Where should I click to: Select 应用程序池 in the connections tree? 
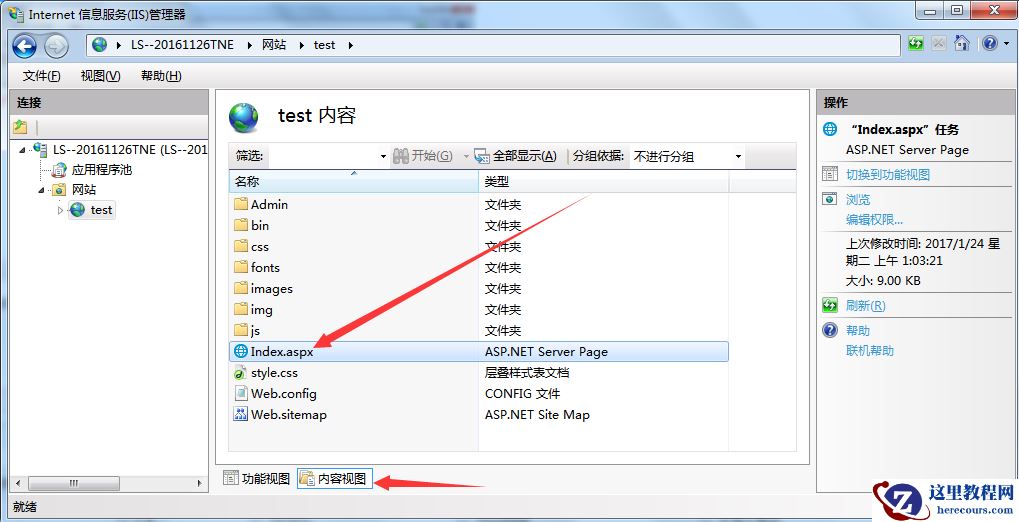[x=101, y=170]
